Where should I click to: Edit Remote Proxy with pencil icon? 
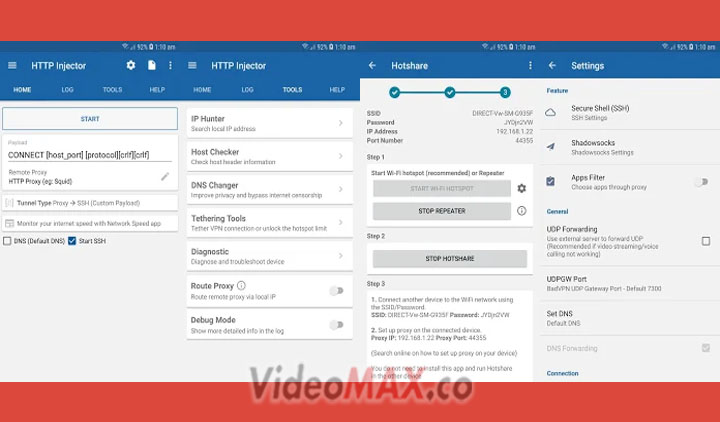point(165,176)
